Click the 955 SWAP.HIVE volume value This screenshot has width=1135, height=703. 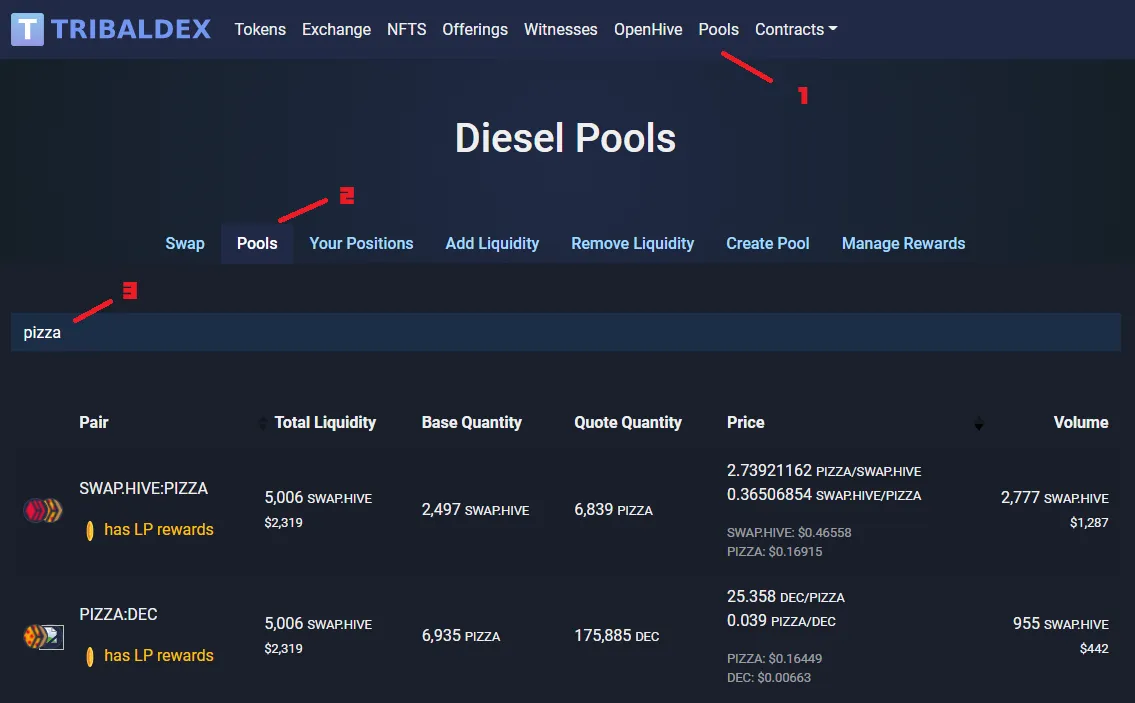point(1060,623)
